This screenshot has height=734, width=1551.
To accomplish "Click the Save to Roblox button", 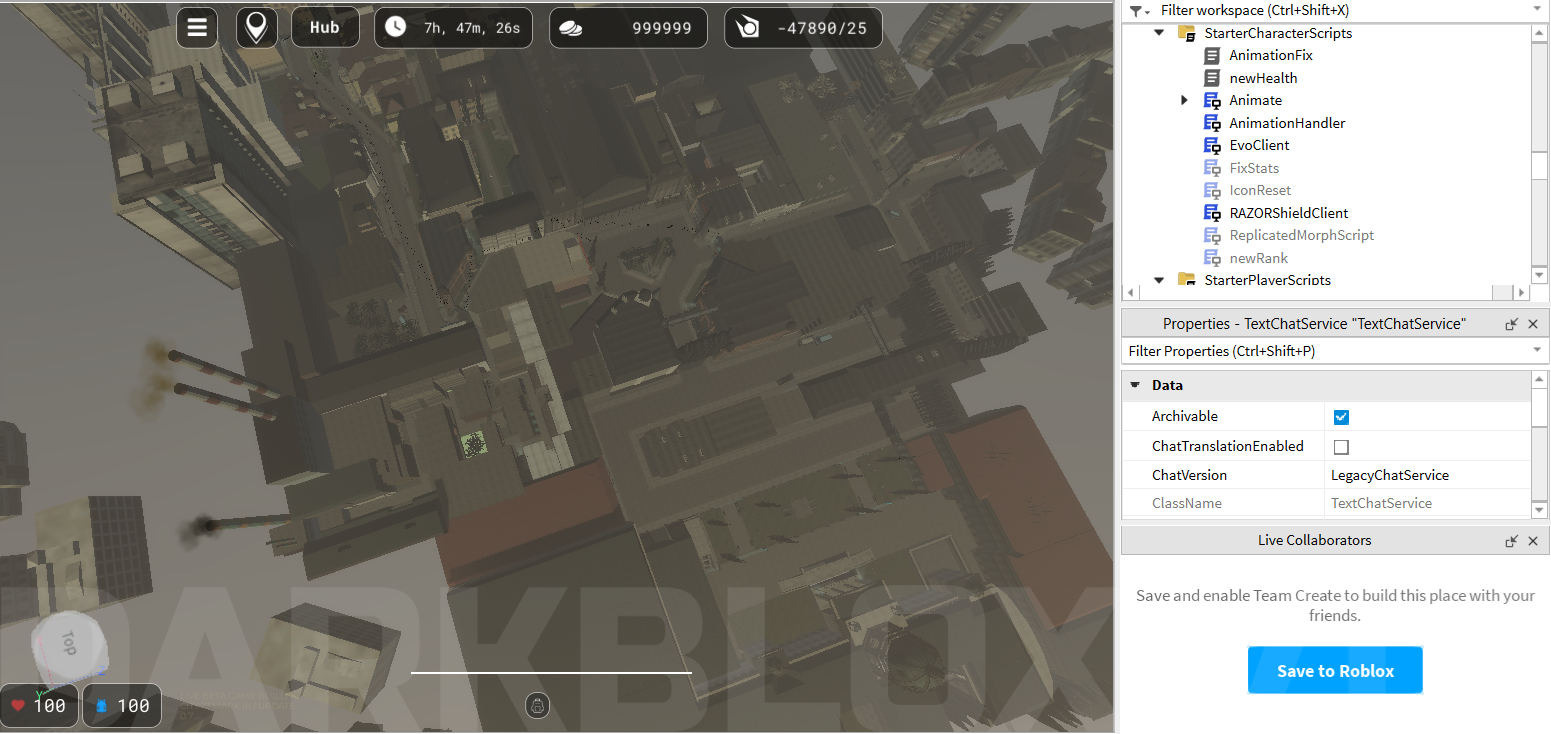I will [1335, 670].
